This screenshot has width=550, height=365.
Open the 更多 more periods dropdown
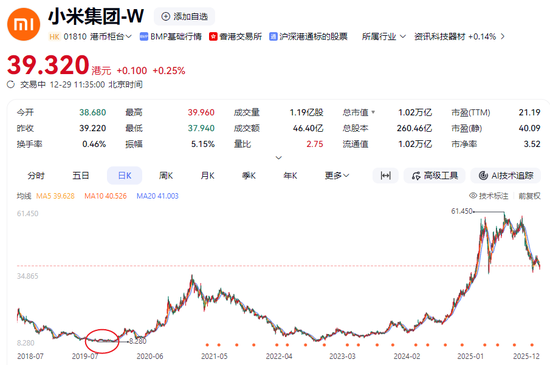(x=337, y=176)
